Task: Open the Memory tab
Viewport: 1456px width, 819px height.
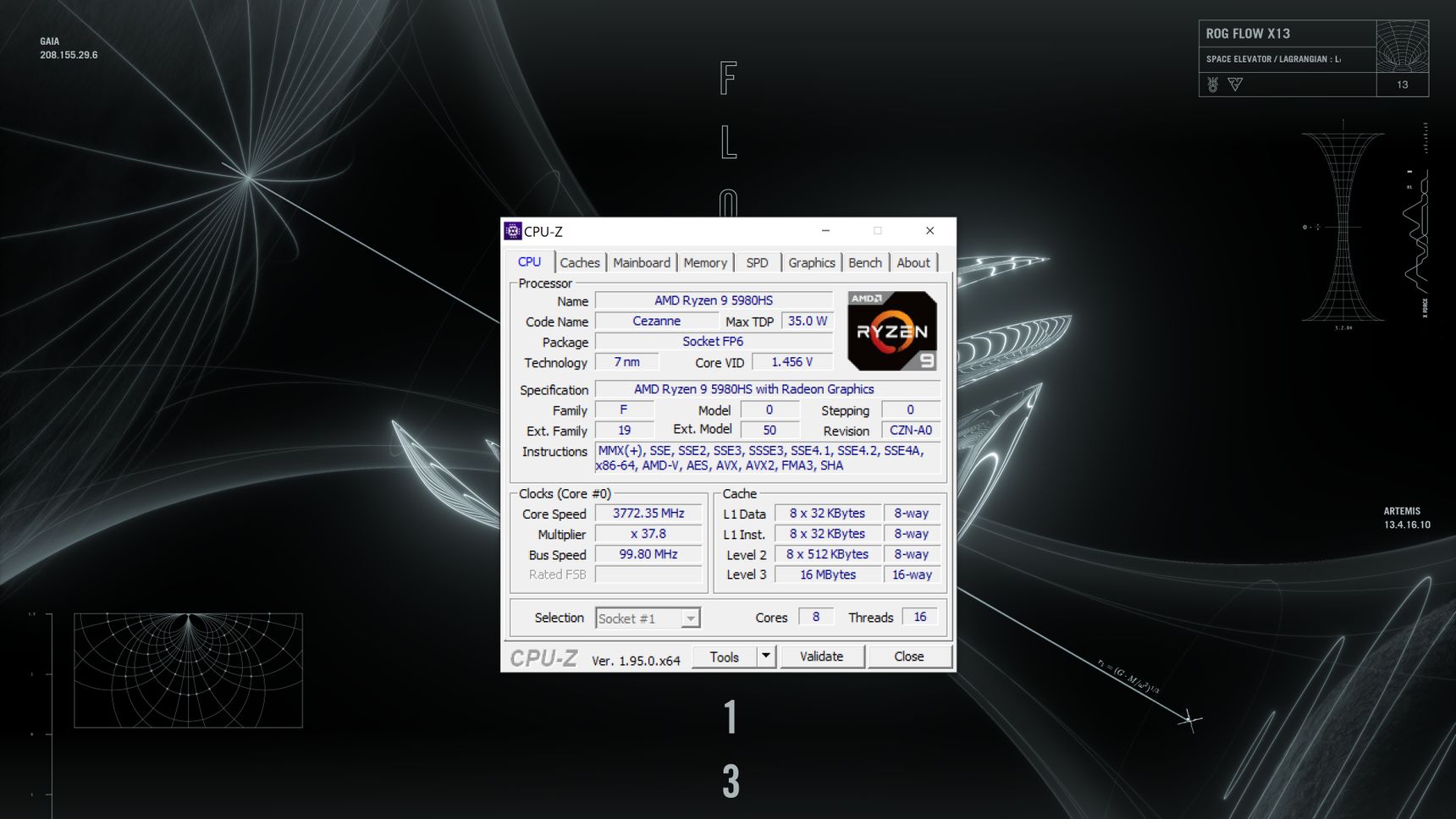Action: click(x=705, y=262)
